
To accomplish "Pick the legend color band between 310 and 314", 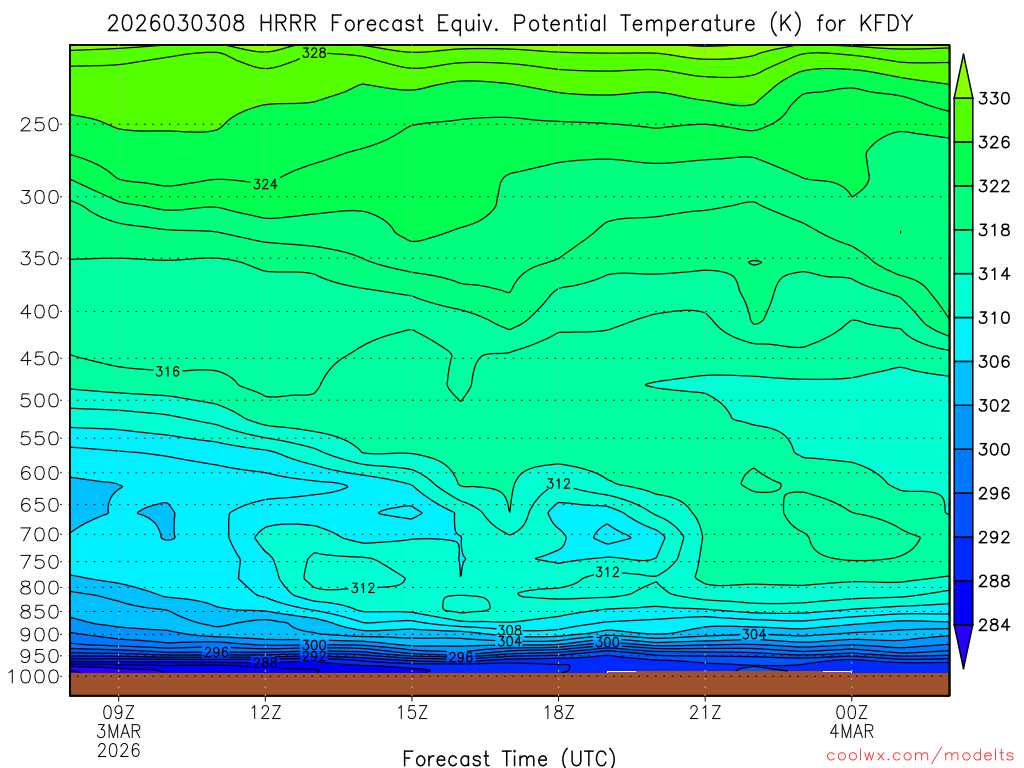I will 963,295.
